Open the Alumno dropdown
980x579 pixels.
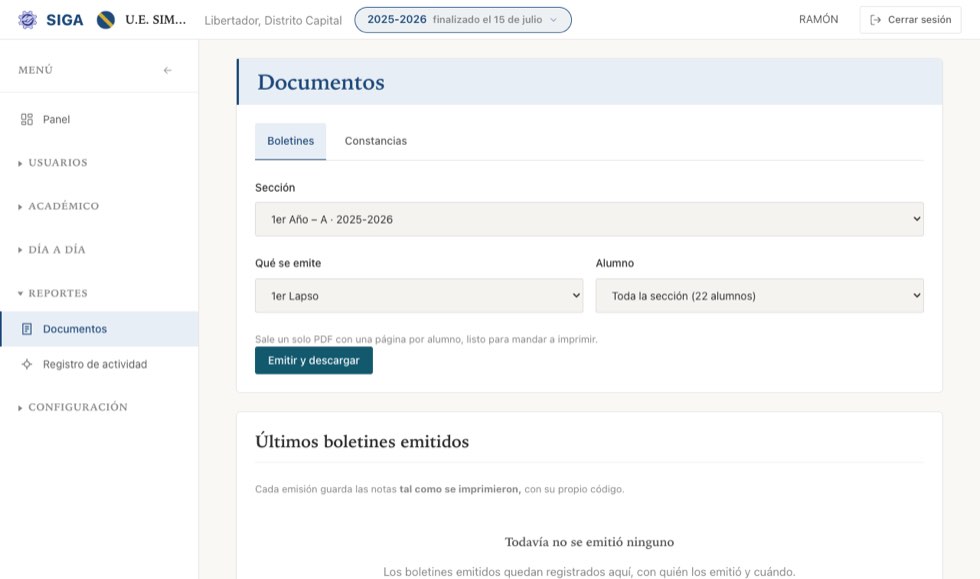(759, 296)
